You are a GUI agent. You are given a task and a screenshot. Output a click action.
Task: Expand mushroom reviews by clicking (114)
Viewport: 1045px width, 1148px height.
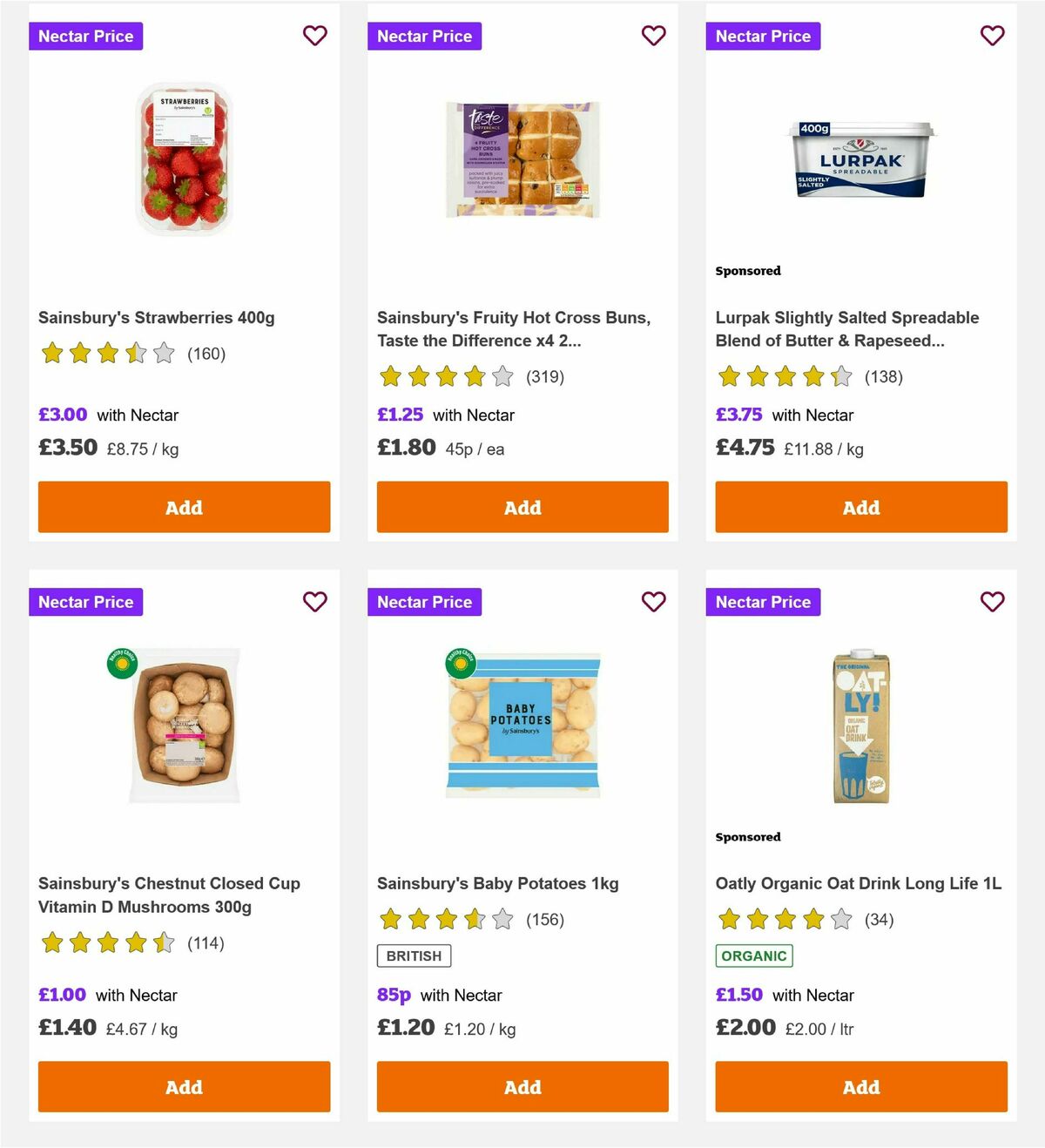point(206,942)
